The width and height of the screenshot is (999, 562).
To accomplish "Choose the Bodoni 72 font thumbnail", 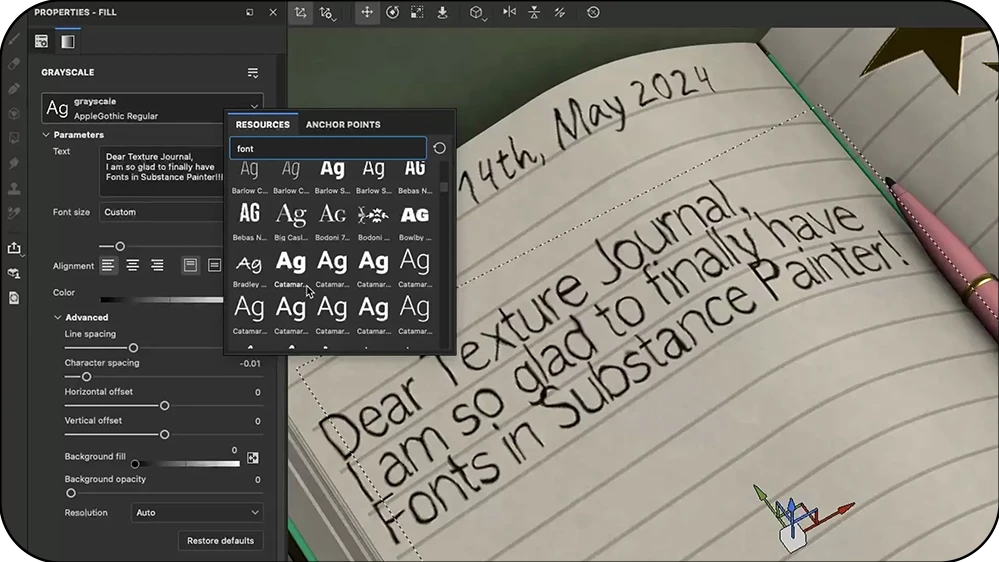I will tap(332, 221).
